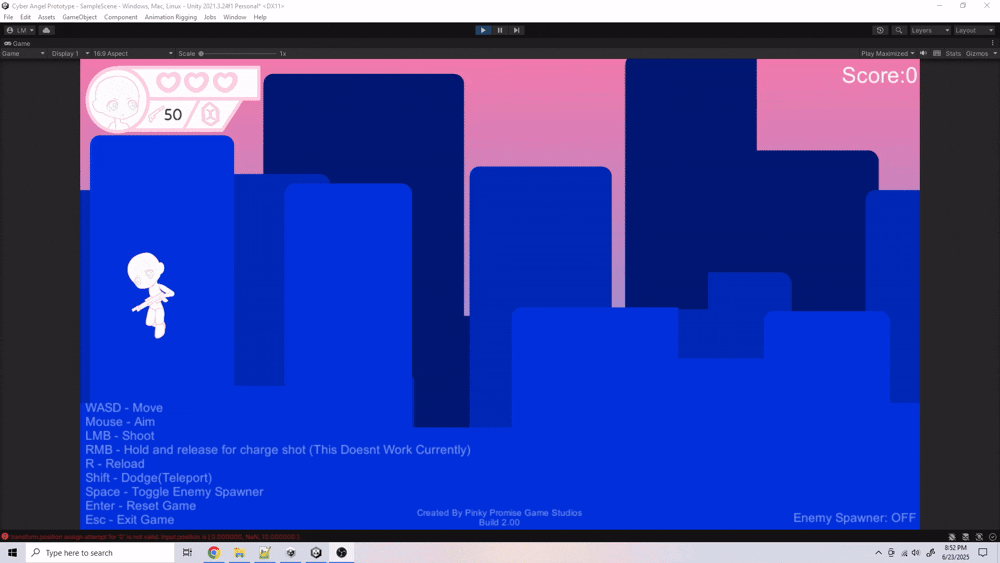Click the middle heart in the health bar
Viewport: 1000px width, 563px height.
[196, 82]
